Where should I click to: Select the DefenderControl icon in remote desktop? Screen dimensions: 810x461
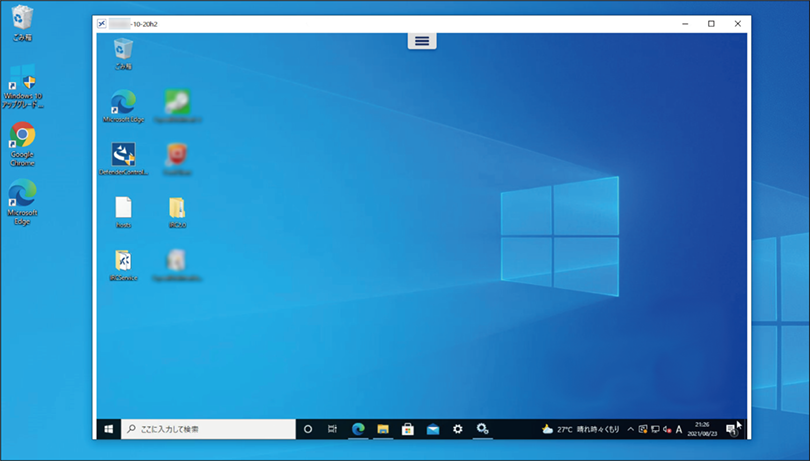coord(123,159)
